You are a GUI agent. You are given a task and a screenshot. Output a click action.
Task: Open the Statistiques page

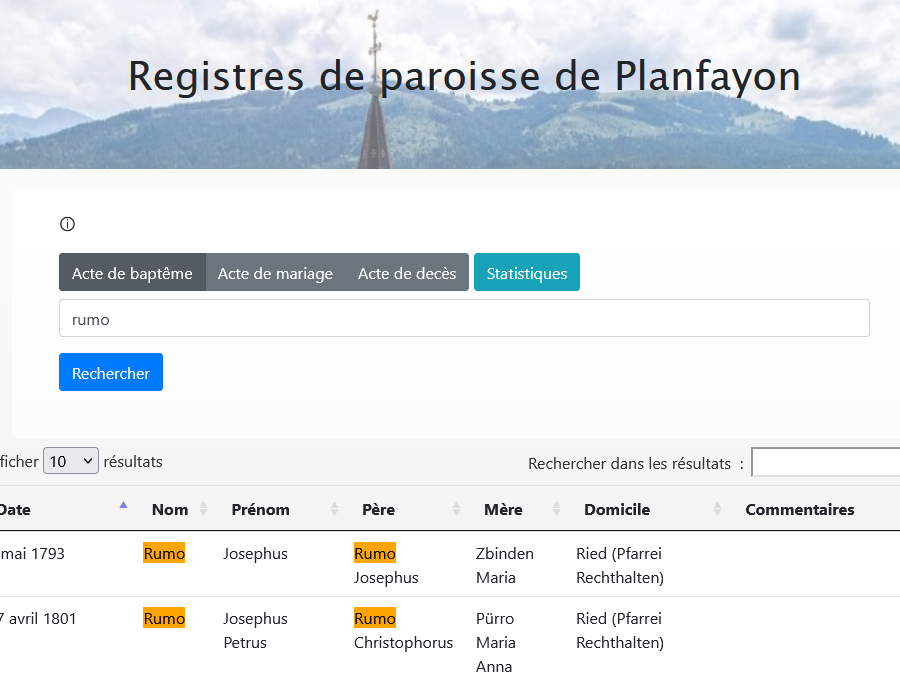coord(526,273)
